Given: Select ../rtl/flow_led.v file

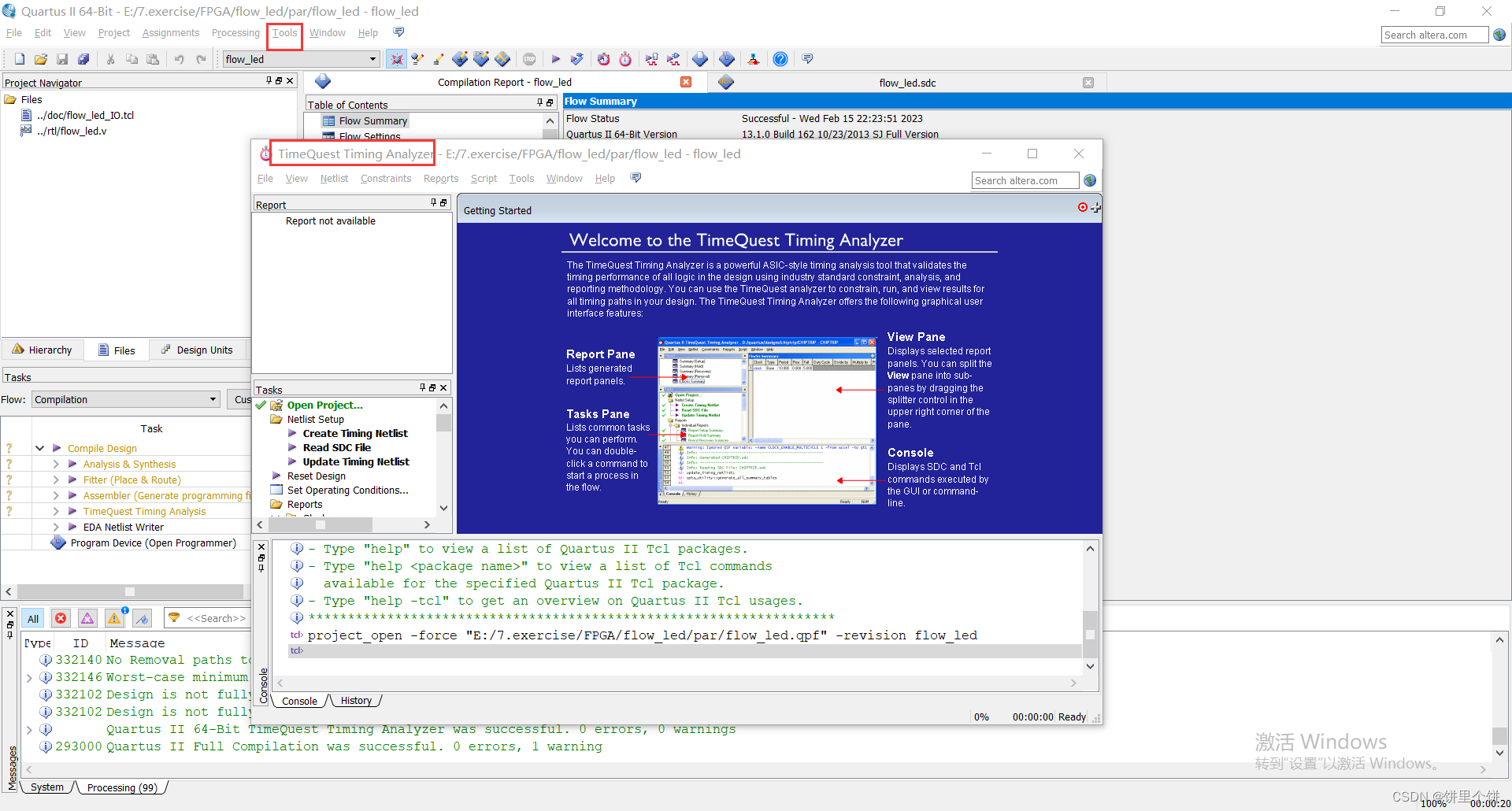Looking at the screenshot, I should pyautogui.click(x=72, y=131).
